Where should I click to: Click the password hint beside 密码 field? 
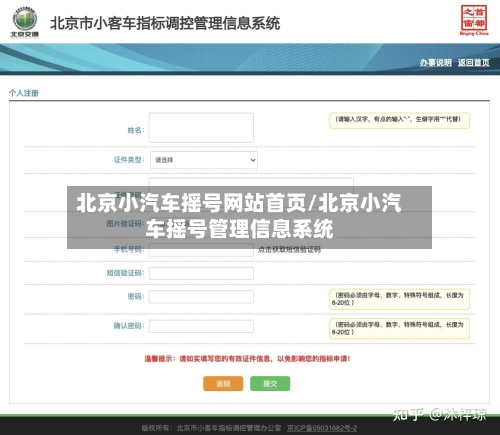(x=399, y=299)
